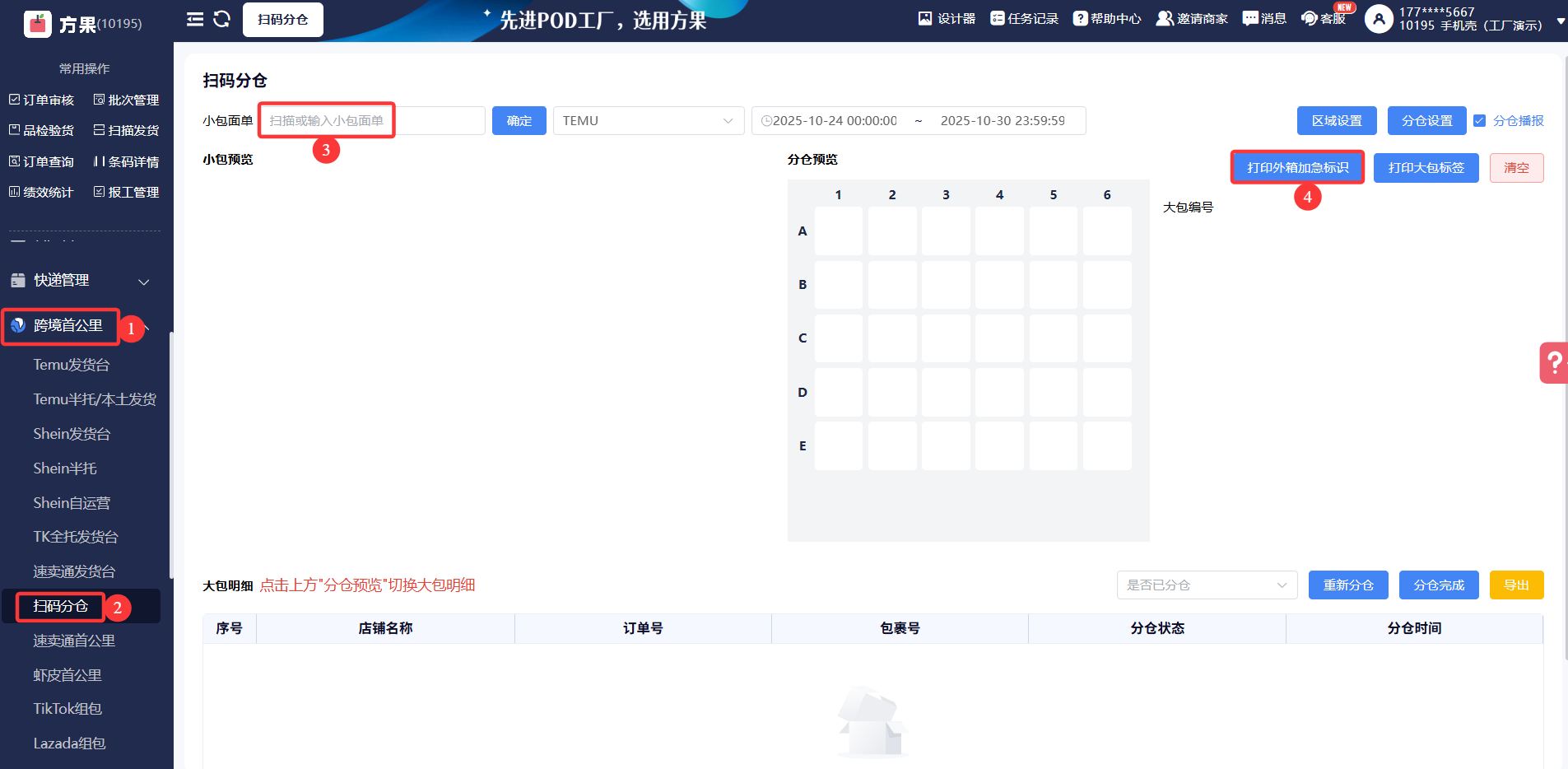Select bin cell E6 in 分仓预览
Image resolution: width=1568 pixels, height=769 pixels.
[1107, 446]
